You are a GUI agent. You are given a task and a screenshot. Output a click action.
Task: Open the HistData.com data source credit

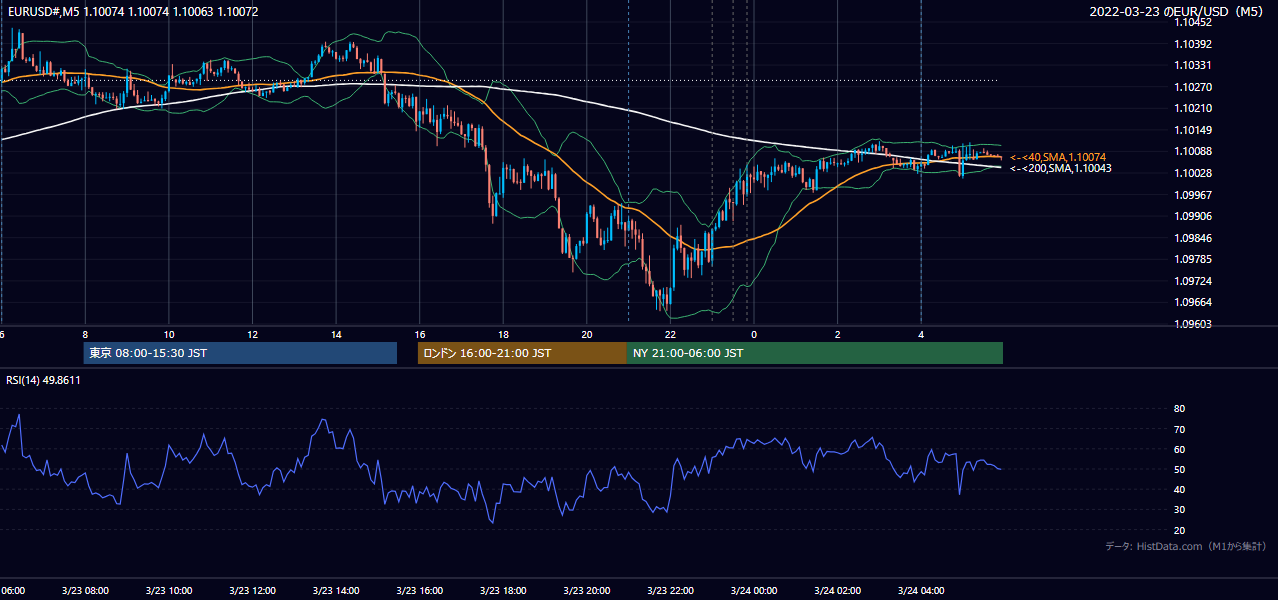tap(1185, 546)
